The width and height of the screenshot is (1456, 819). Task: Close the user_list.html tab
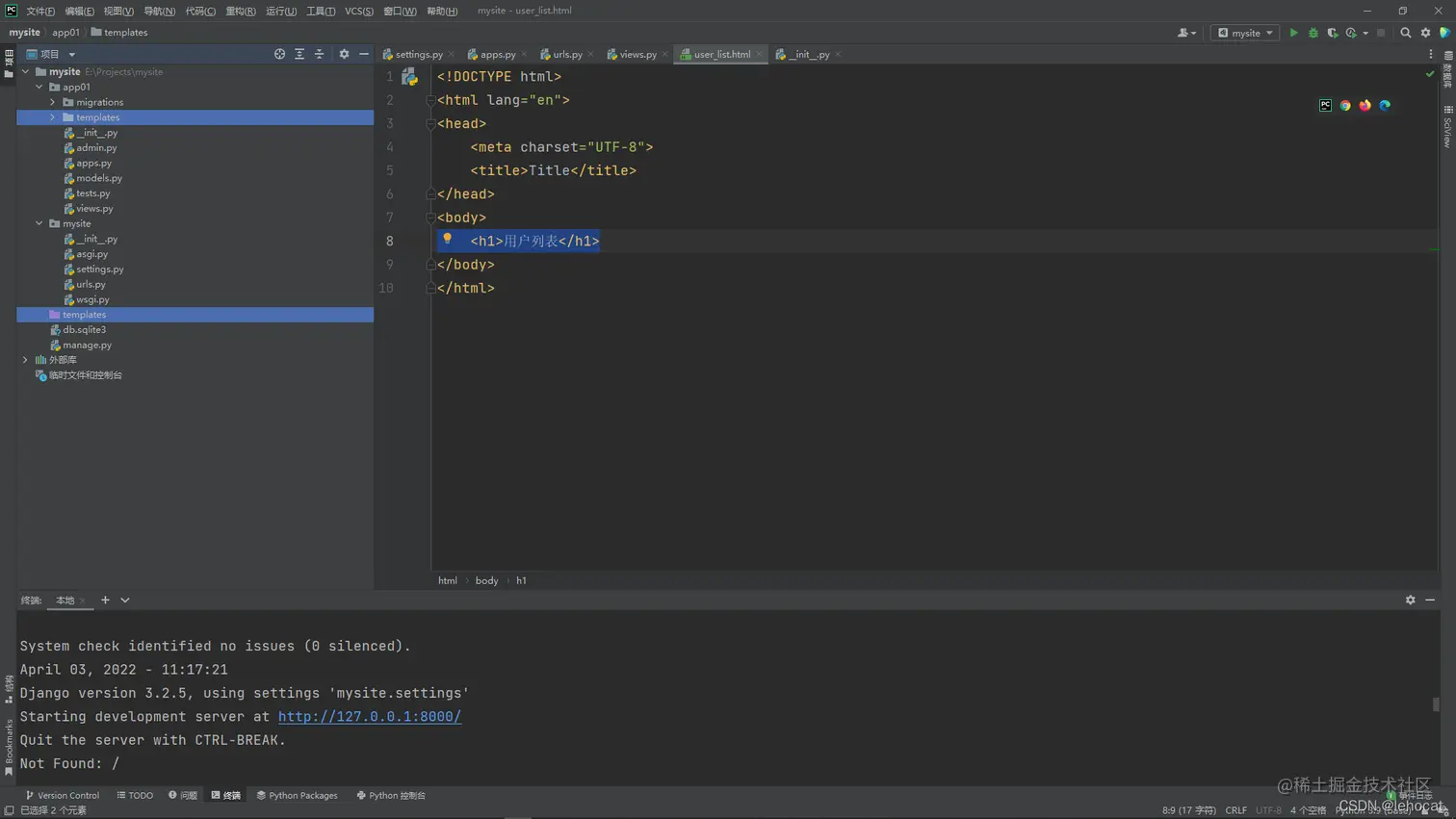tap(759, 54)
